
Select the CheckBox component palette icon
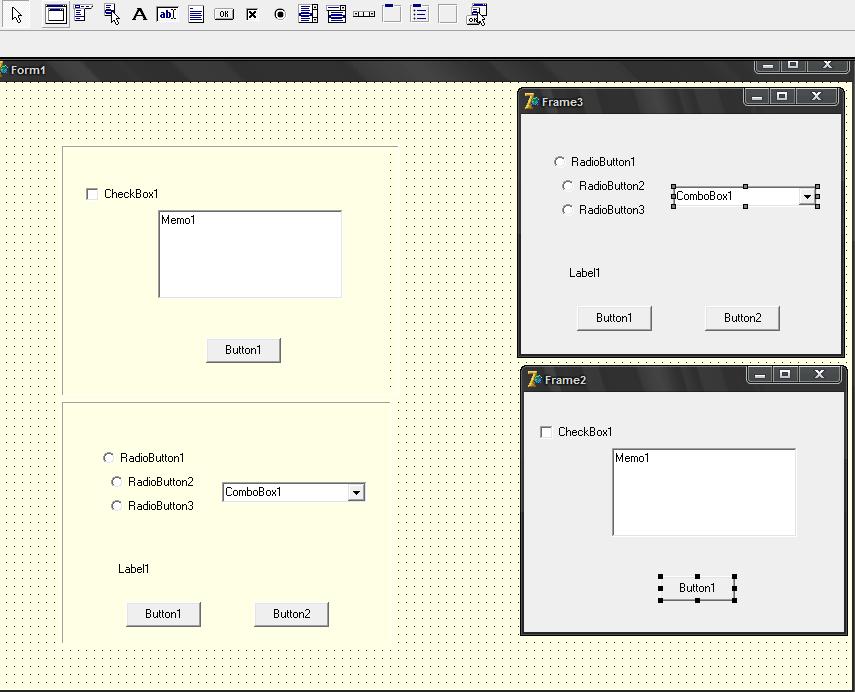[252, 14]
